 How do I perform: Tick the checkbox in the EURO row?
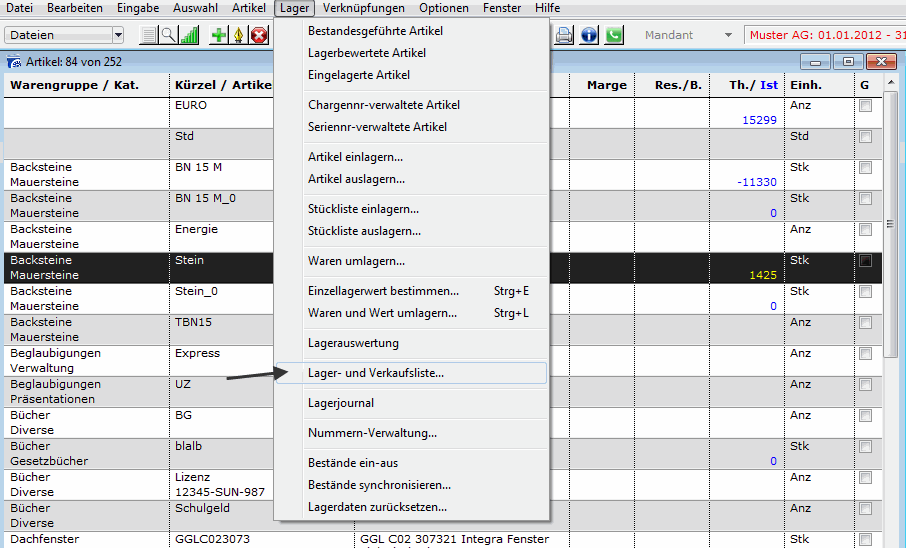coord(866,105)
